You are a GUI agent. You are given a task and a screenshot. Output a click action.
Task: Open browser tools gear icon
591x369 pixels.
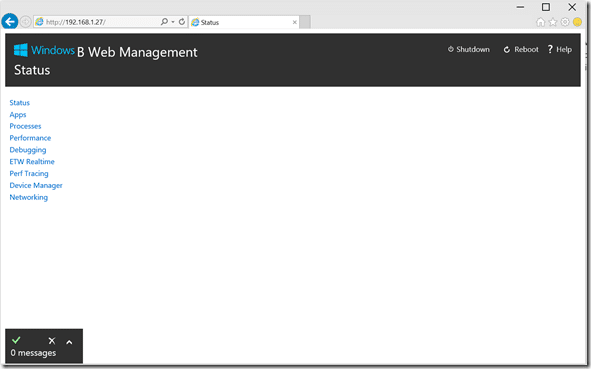click(565, 22)
